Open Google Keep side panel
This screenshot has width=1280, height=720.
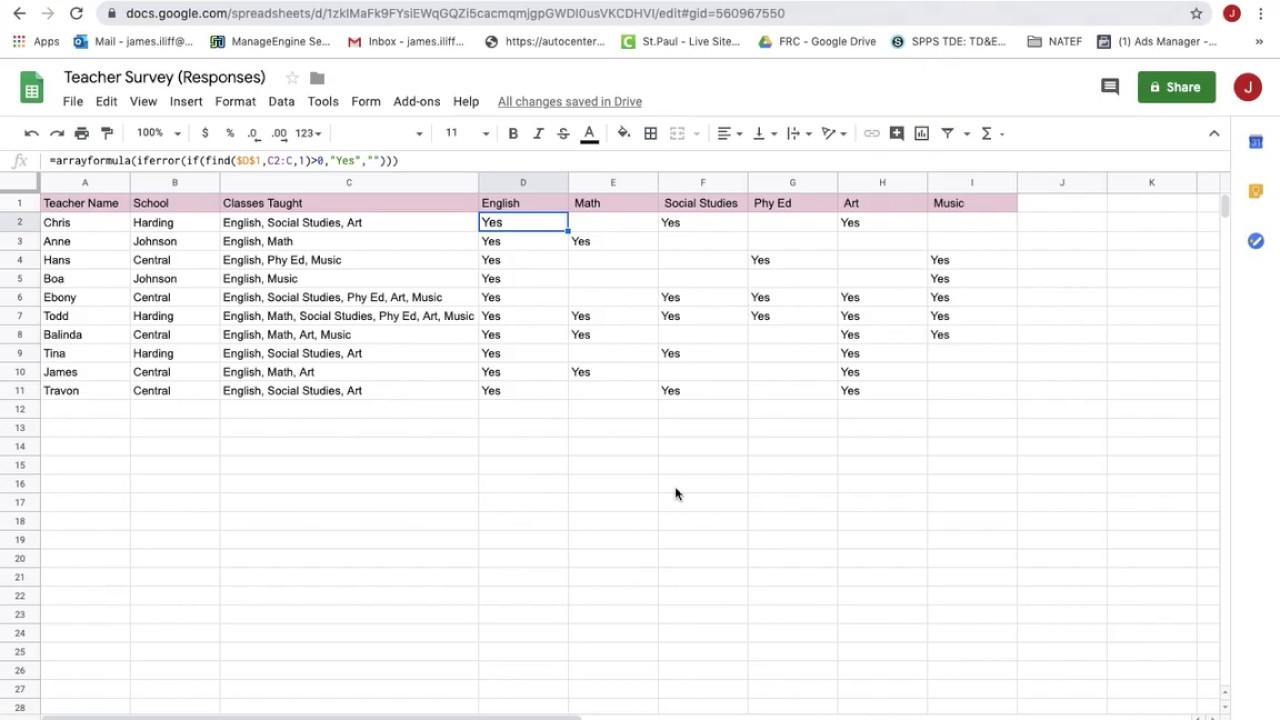click(x=1256, y=191)
